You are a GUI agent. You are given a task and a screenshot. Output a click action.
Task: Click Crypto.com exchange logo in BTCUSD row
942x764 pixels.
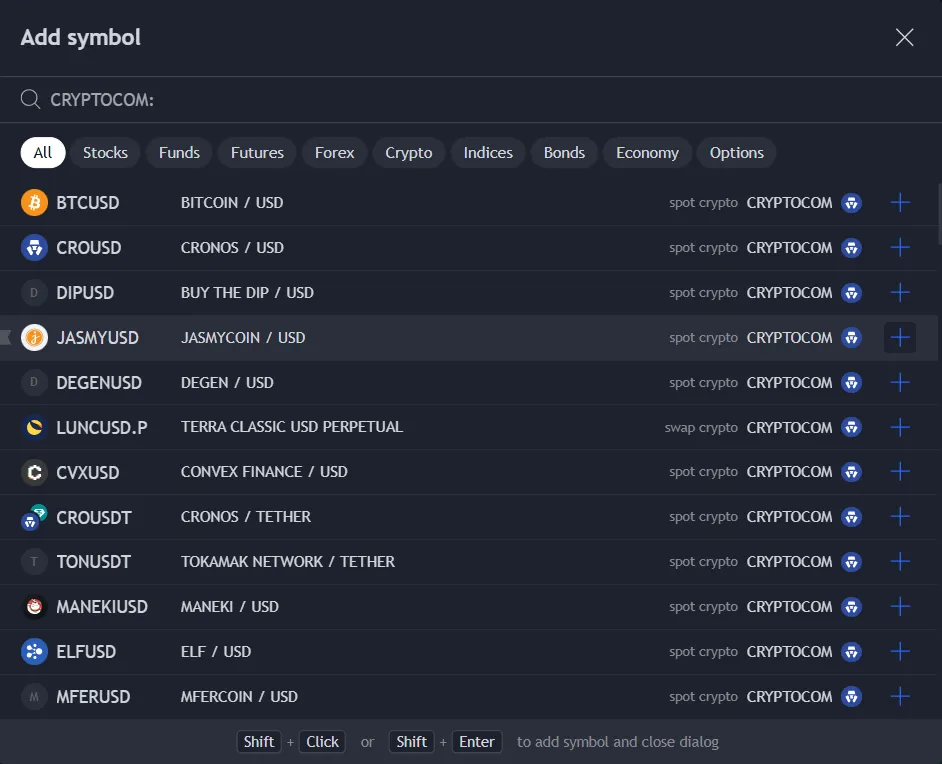coord(851,202)
